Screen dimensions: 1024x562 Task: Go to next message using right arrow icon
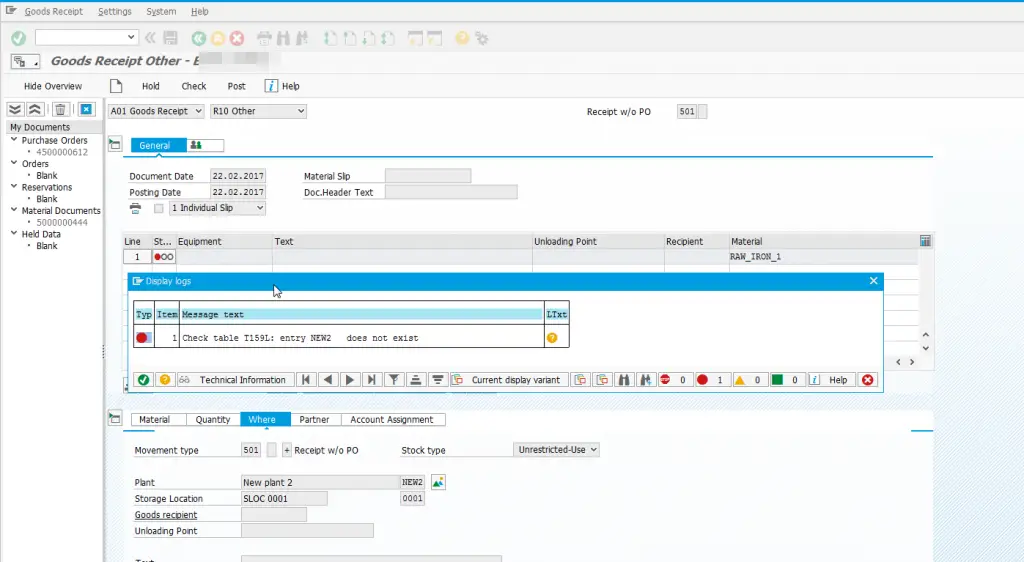pos(350,380)
